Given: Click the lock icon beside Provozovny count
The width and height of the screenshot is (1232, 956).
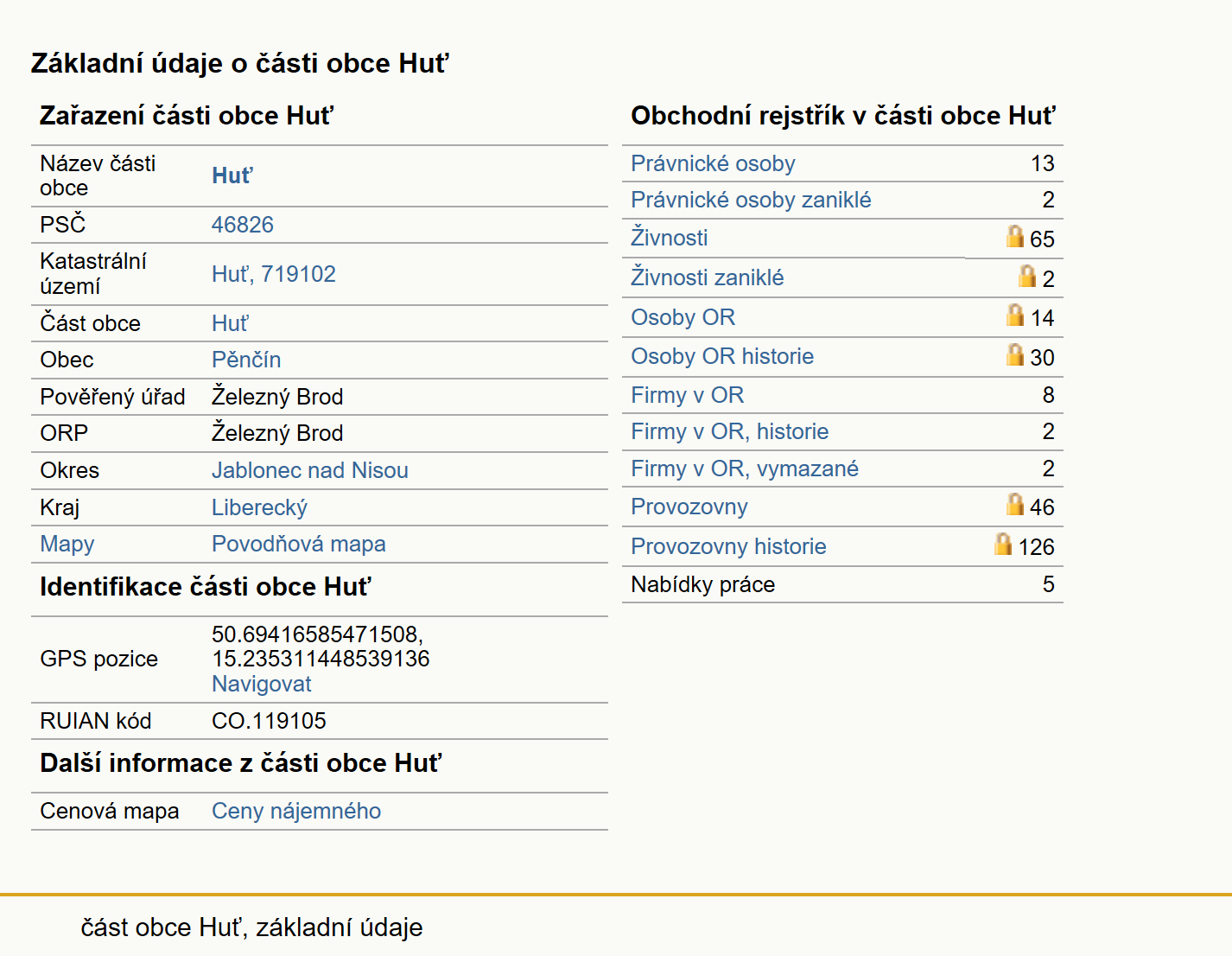Looking at the screenshot, I should tap(1015, 504).
